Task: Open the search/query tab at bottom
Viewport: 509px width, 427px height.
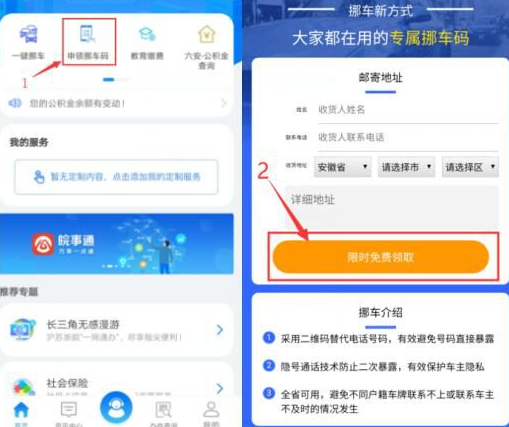Action: (x=163, y=410)
